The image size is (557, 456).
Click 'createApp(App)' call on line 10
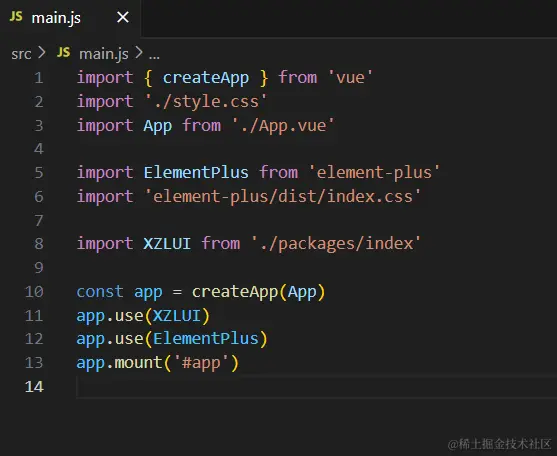point(258,292)
